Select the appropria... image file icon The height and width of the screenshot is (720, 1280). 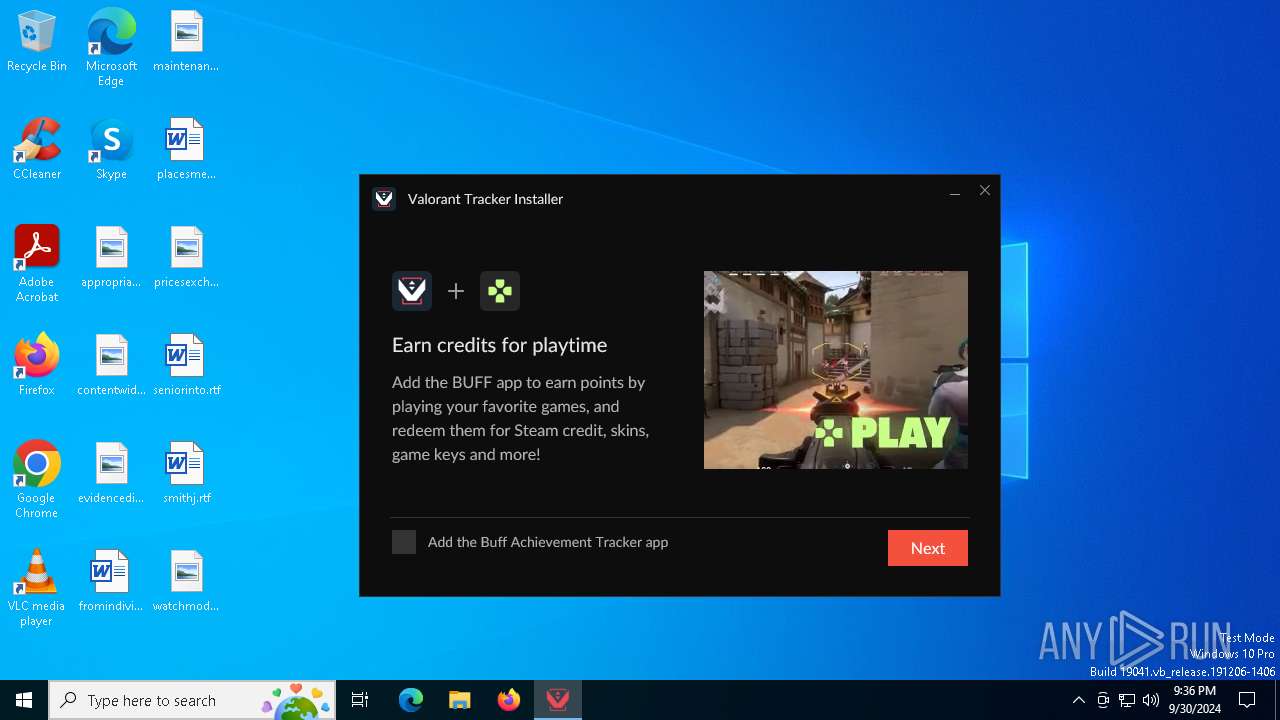point(111,258)
